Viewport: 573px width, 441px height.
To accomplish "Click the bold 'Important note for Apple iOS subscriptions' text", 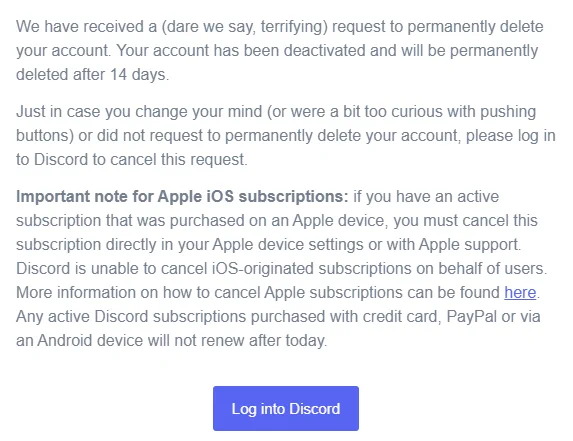I will pyautogui.click(x=182, y=197).
